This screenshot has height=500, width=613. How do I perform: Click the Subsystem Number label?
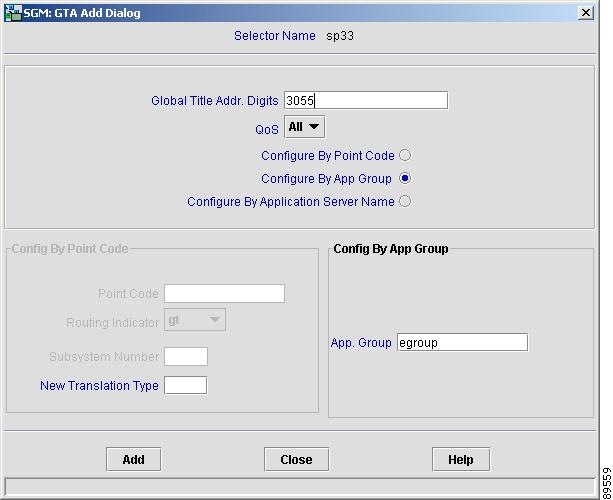click(104, 357)
